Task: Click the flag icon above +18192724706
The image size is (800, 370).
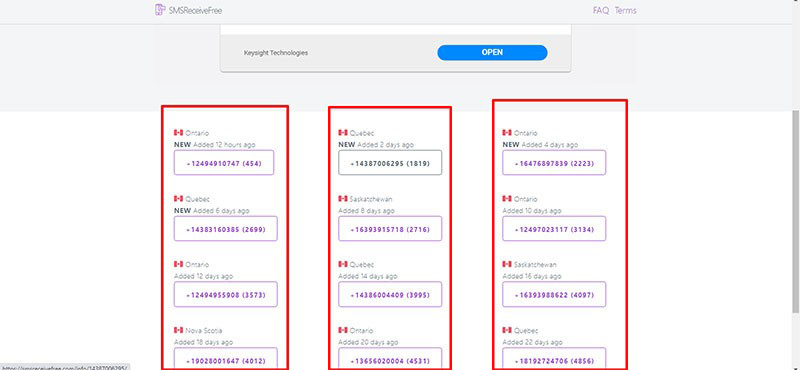Action: click(507, 330)
